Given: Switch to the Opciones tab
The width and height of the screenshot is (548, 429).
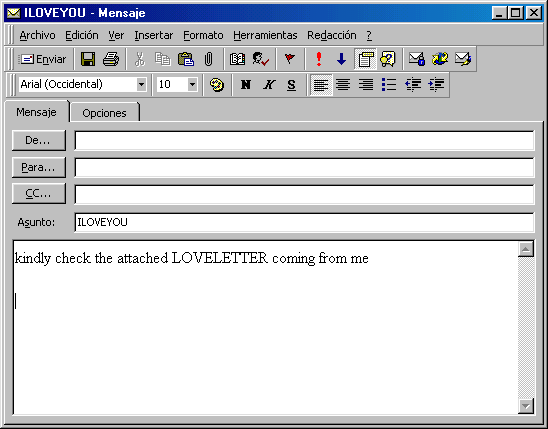Looking at the screenshot, I should (x=104, y=113).
